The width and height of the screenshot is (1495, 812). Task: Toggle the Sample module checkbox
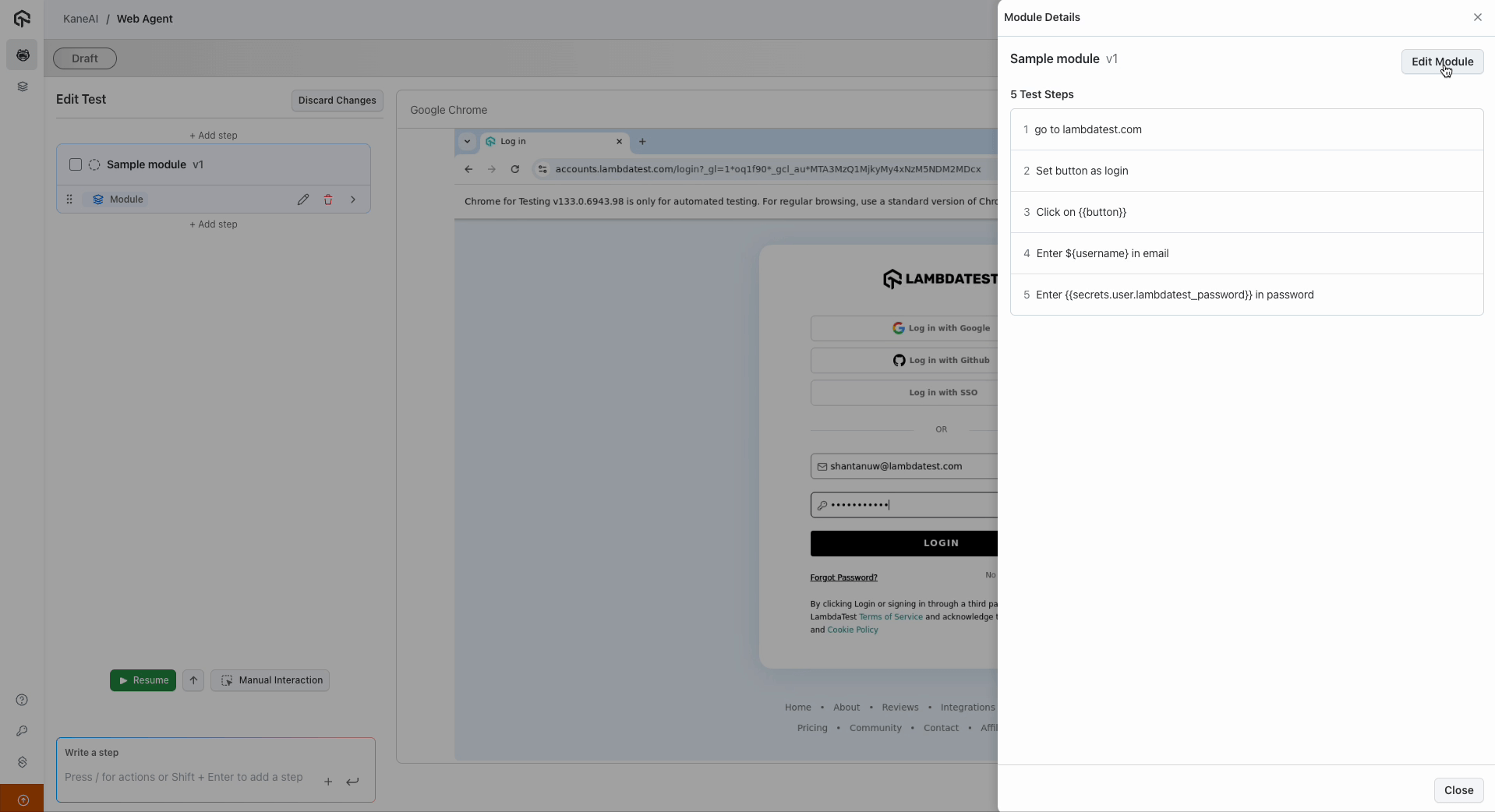coord(76,164)
